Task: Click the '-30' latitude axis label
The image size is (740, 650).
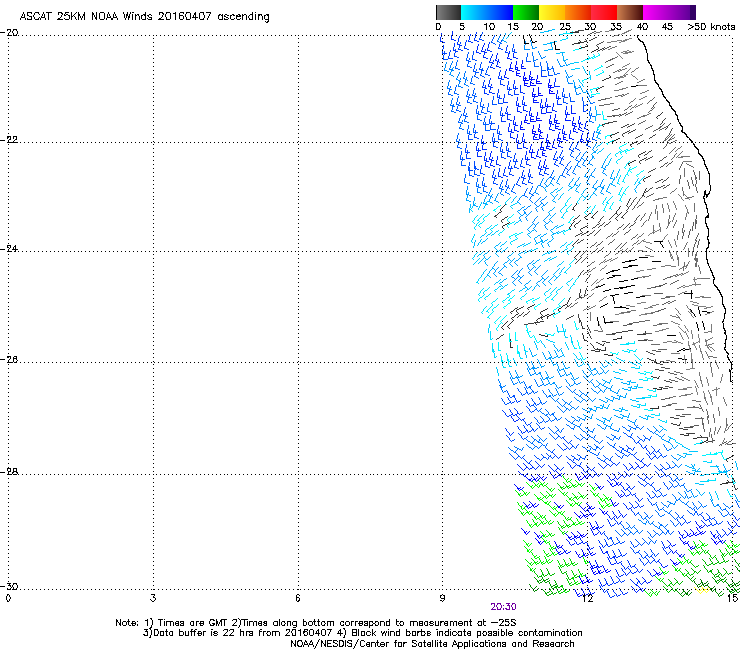Action: click(9, 586)
